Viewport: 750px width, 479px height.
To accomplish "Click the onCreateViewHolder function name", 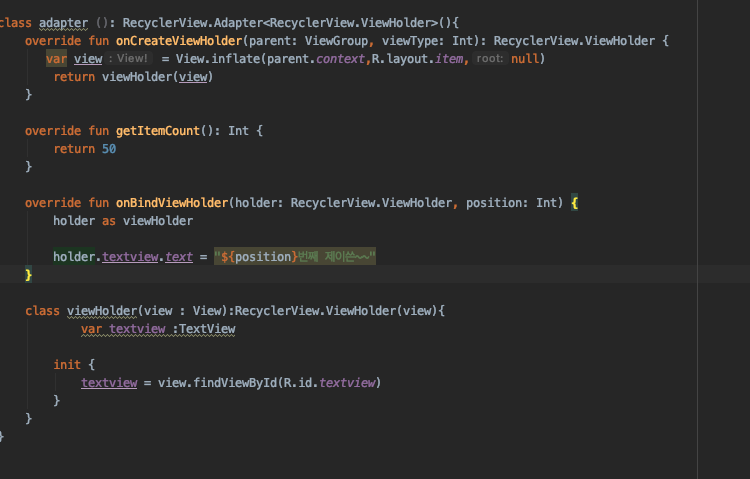I will tap(179, 41).
